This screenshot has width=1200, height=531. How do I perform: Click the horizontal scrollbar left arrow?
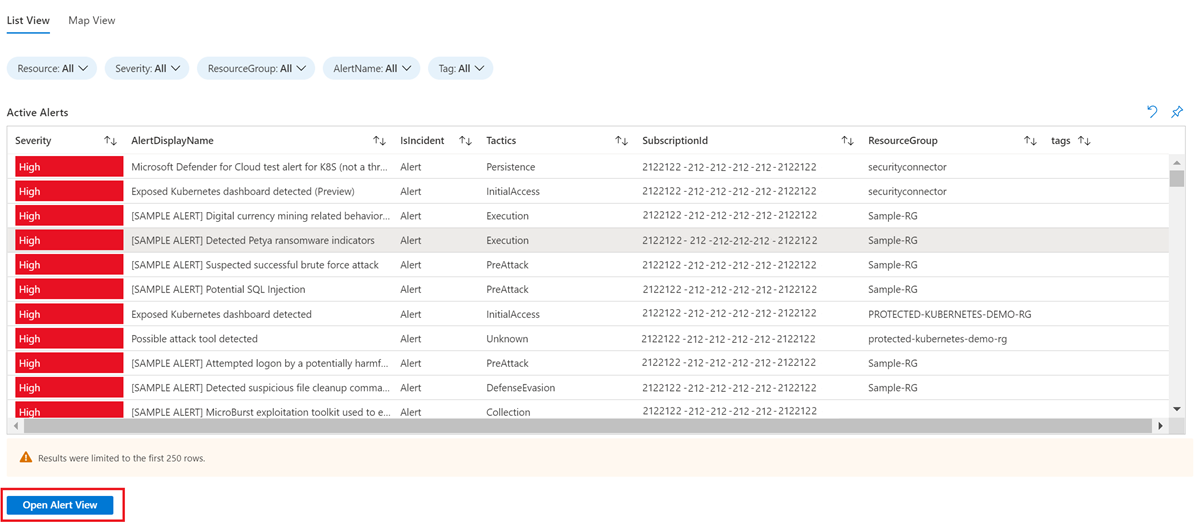click(x=14, y=425)
